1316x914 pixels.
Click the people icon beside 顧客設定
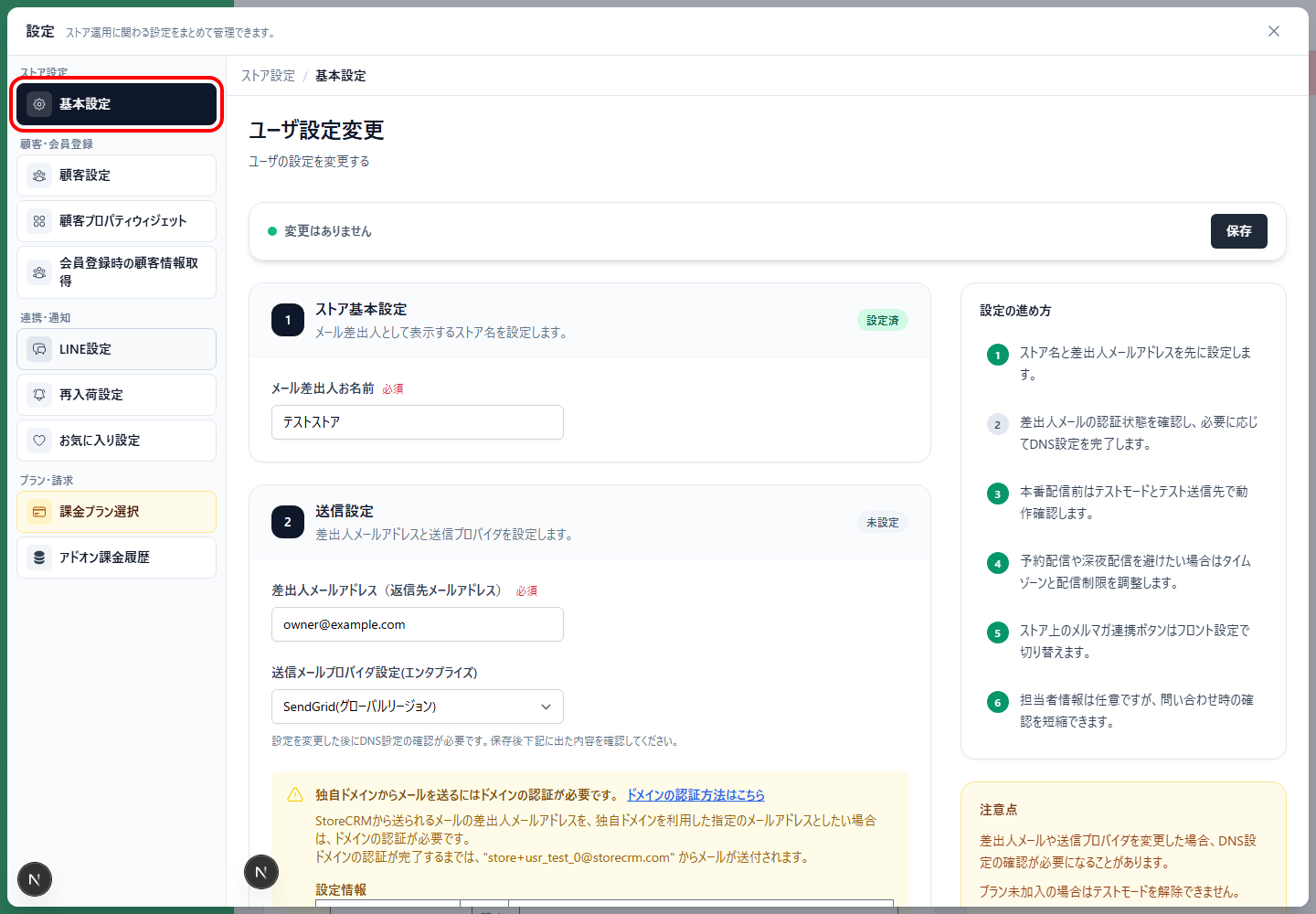39,175
